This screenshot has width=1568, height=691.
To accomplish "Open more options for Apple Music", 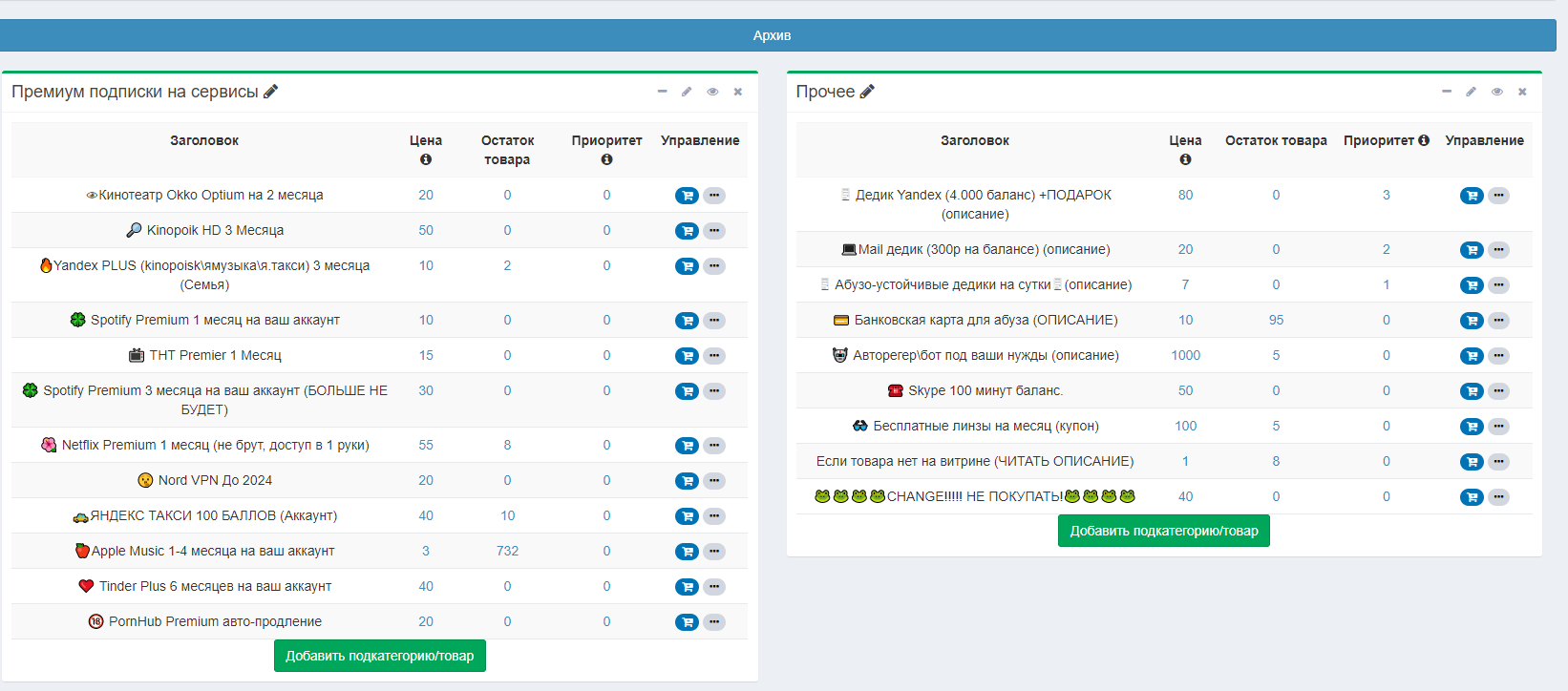I will click(x=714, y=552).
